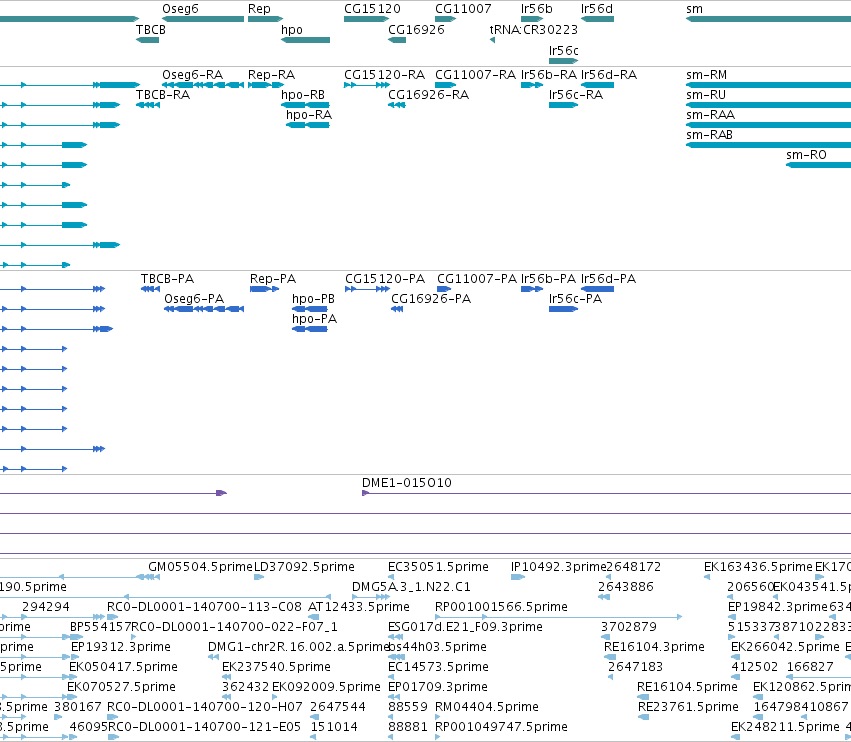Click the DMG5A.3_1.N22.C1 alignment label
This screenshot has width=851, height=742.
[x=411, y=587]
